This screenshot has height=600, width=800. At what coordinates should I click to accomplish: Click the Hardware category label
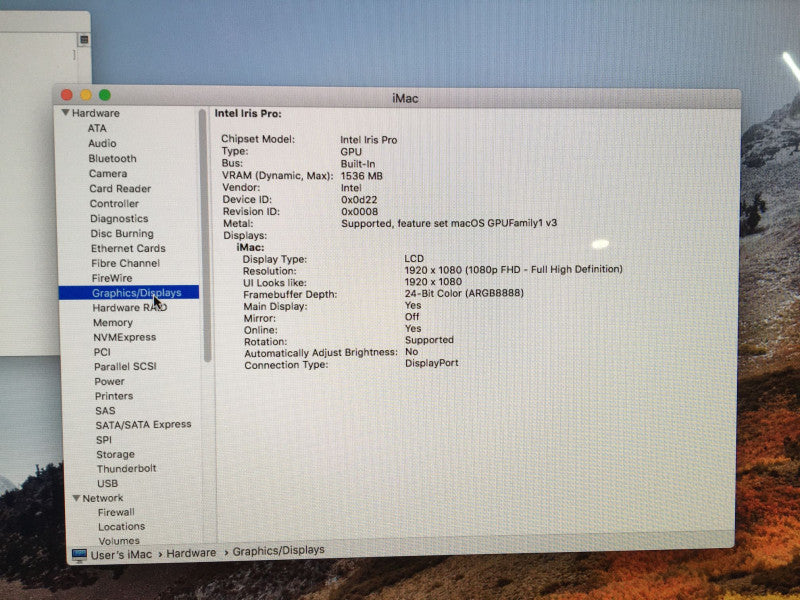pos(95,113)
